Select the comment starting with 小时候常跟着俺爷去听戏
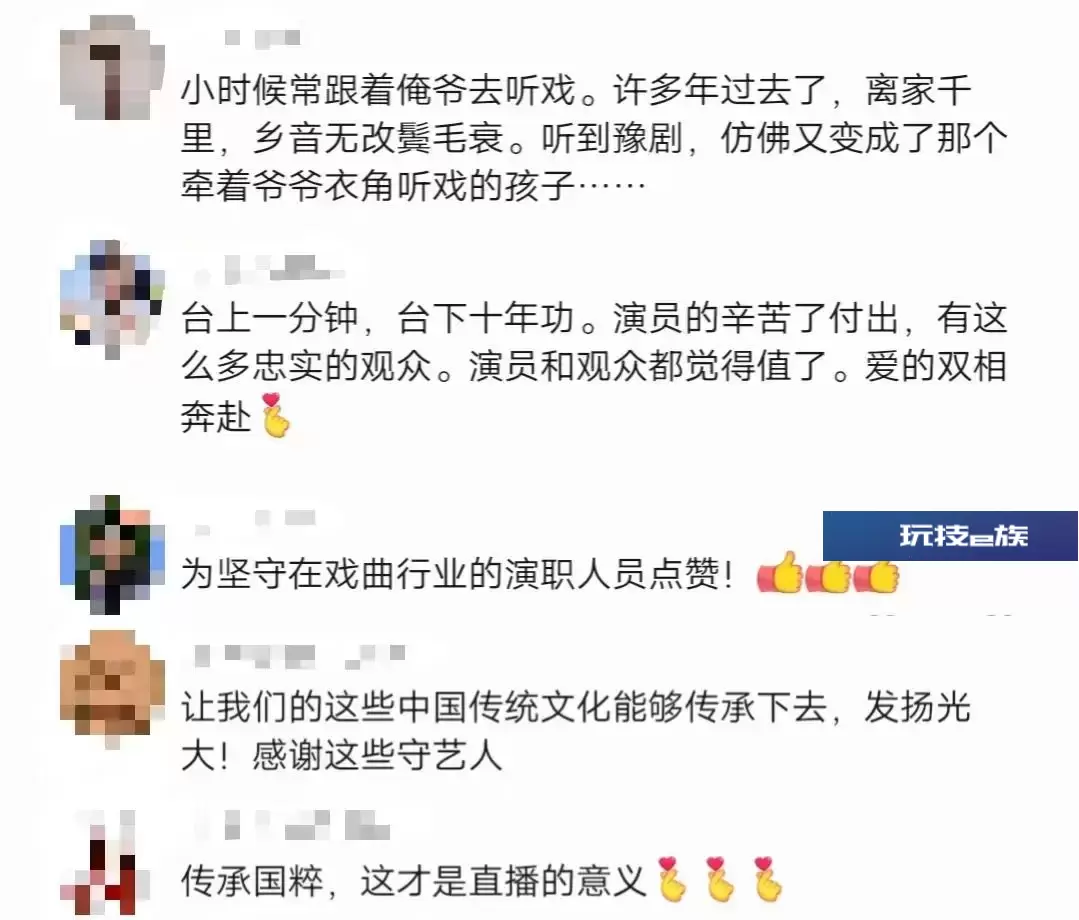The height and width of the screenshot is (920, 1079). coord(595,138)
